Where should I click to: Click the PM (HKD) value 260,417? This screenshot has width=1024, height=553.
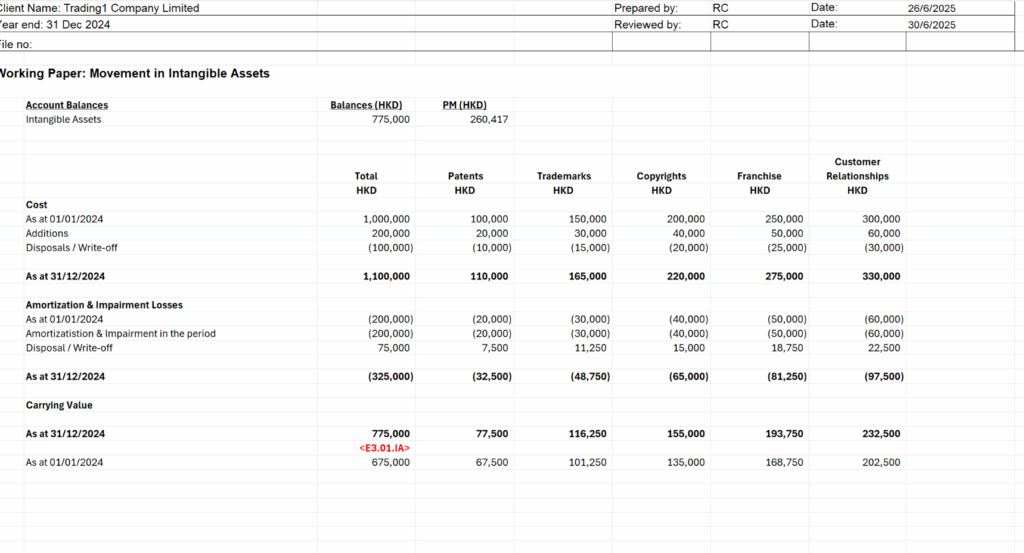pos(489,120)
